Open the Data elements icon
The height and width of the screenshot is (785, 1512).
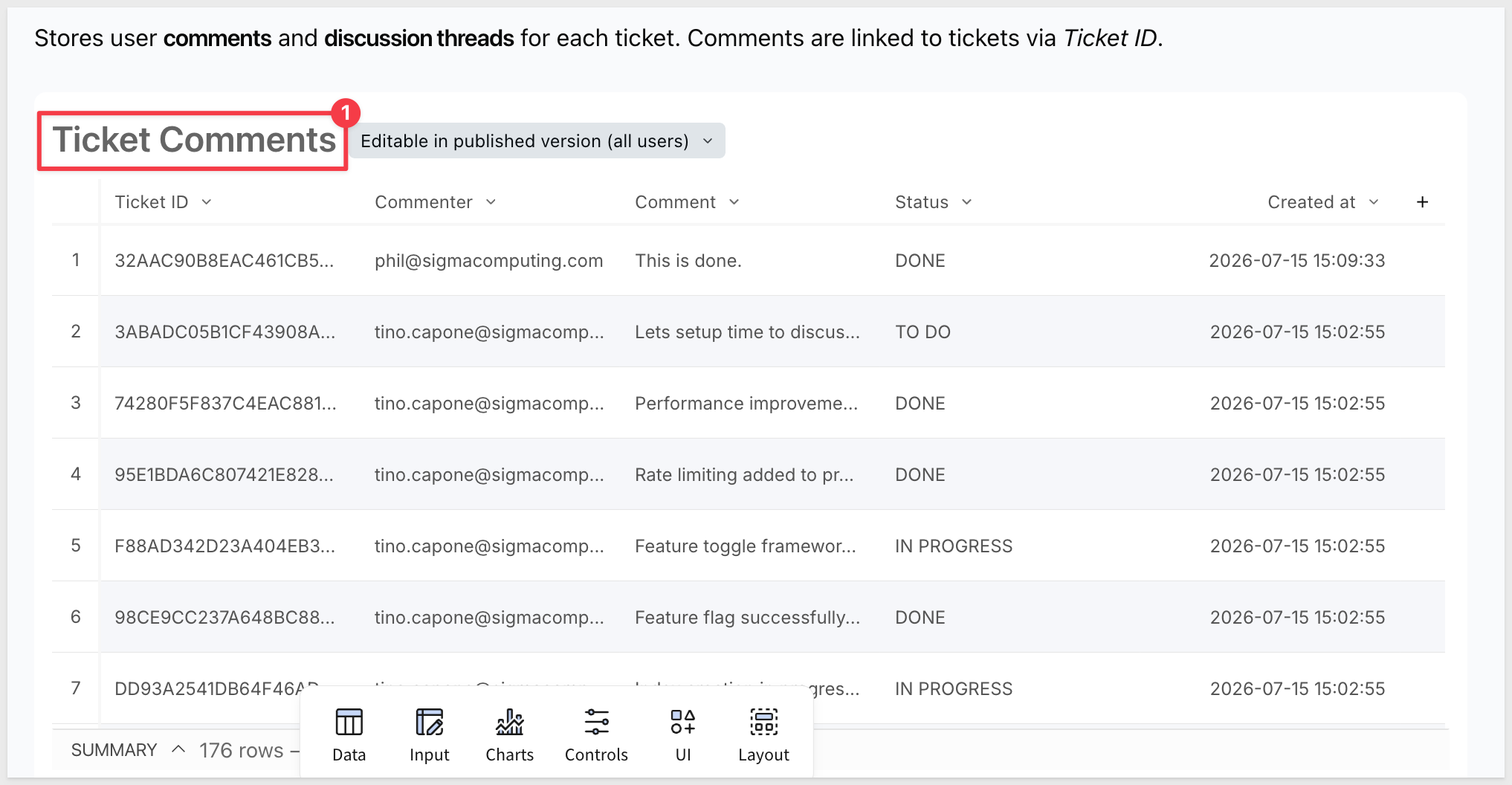click(x=349, y=722)
